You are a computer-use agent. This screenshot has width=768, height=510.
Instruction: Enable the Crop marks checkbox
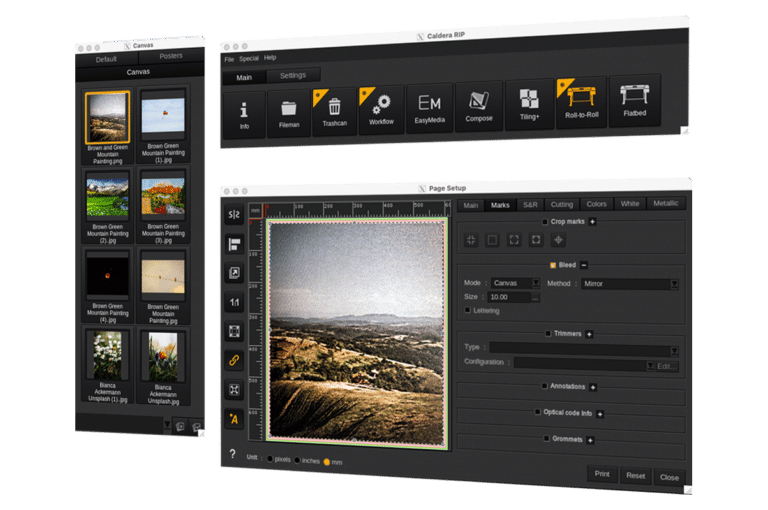click(545, 221)
